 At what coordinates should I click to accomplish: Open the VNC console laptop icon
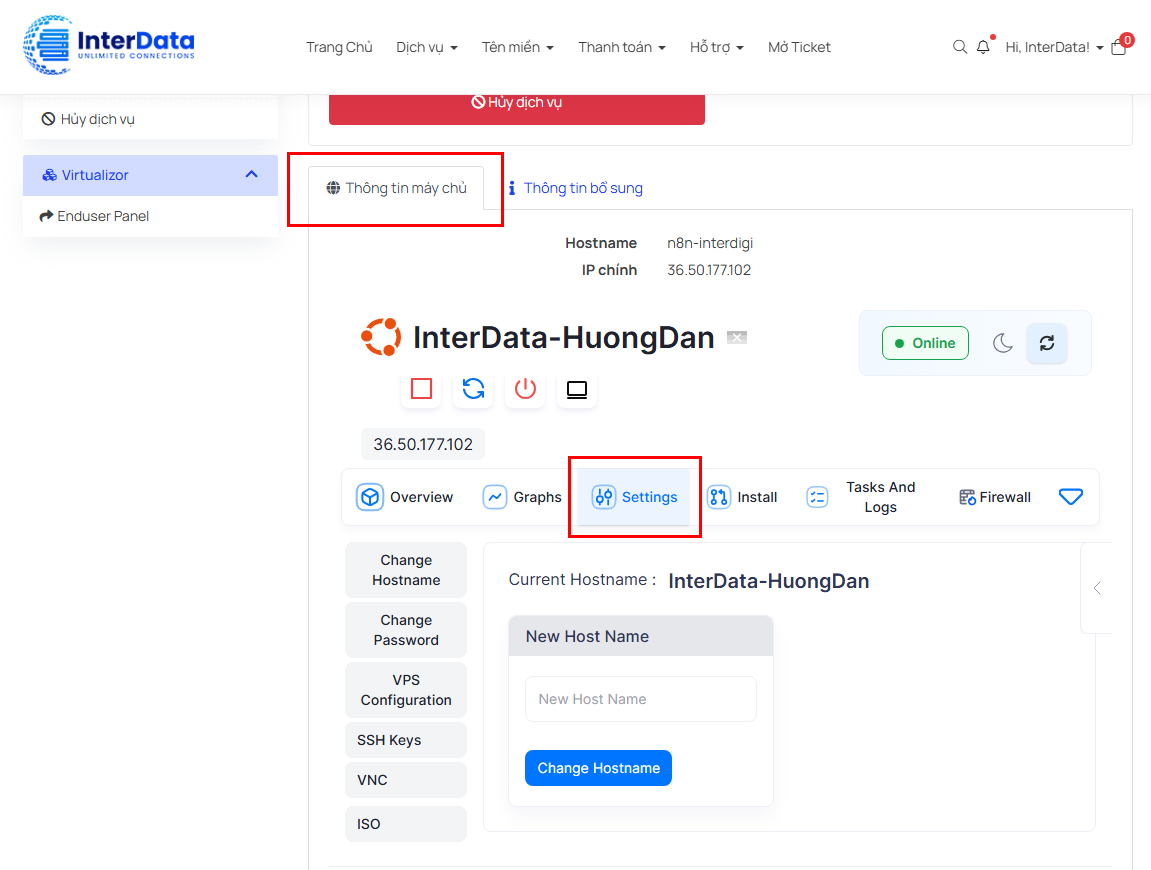[x=577, y=388]
